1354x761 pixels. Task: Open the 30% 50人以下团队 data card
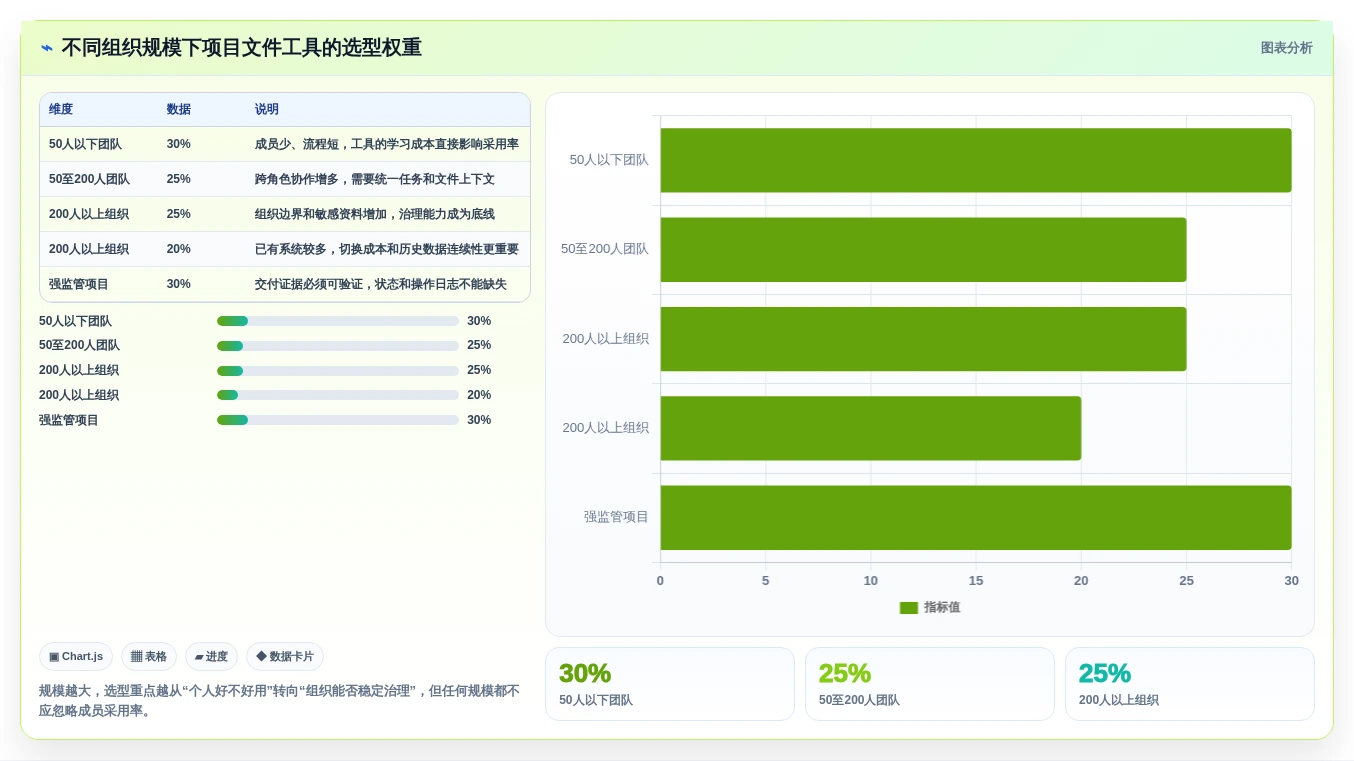670,684
